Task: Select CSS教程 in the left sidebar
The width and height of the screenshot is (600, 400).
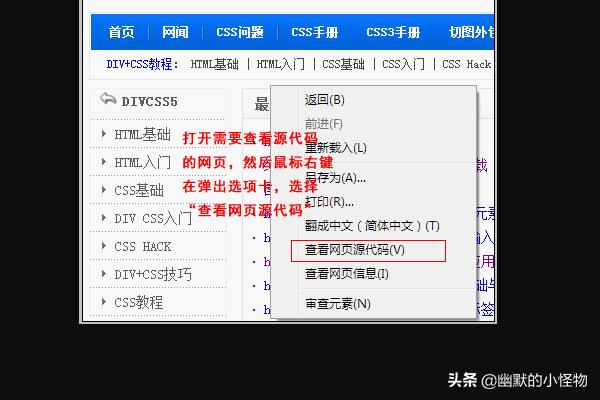Action: click(138, 302)
